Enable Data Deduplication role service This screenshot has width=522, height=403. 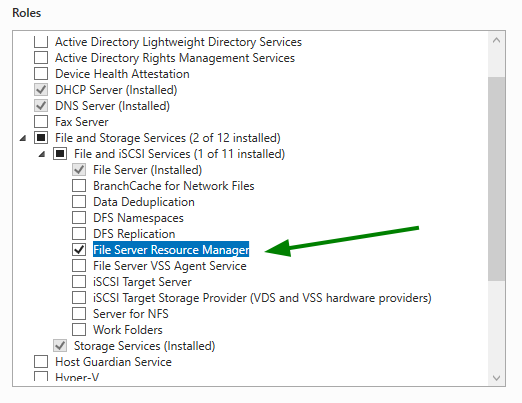(79, 202)
